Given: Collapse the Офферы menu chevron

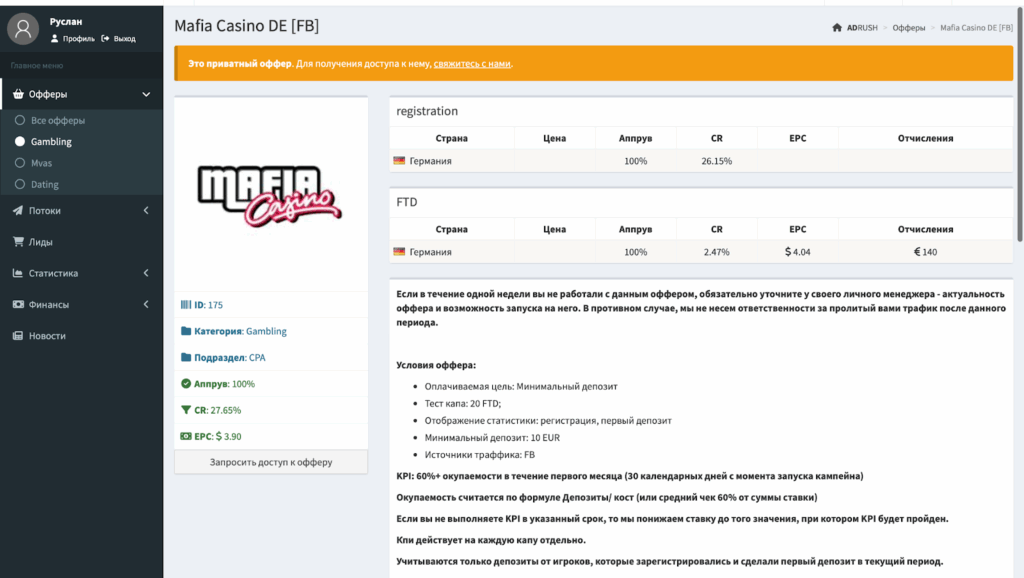Looking at the screenshot, I should click(146, 94).
